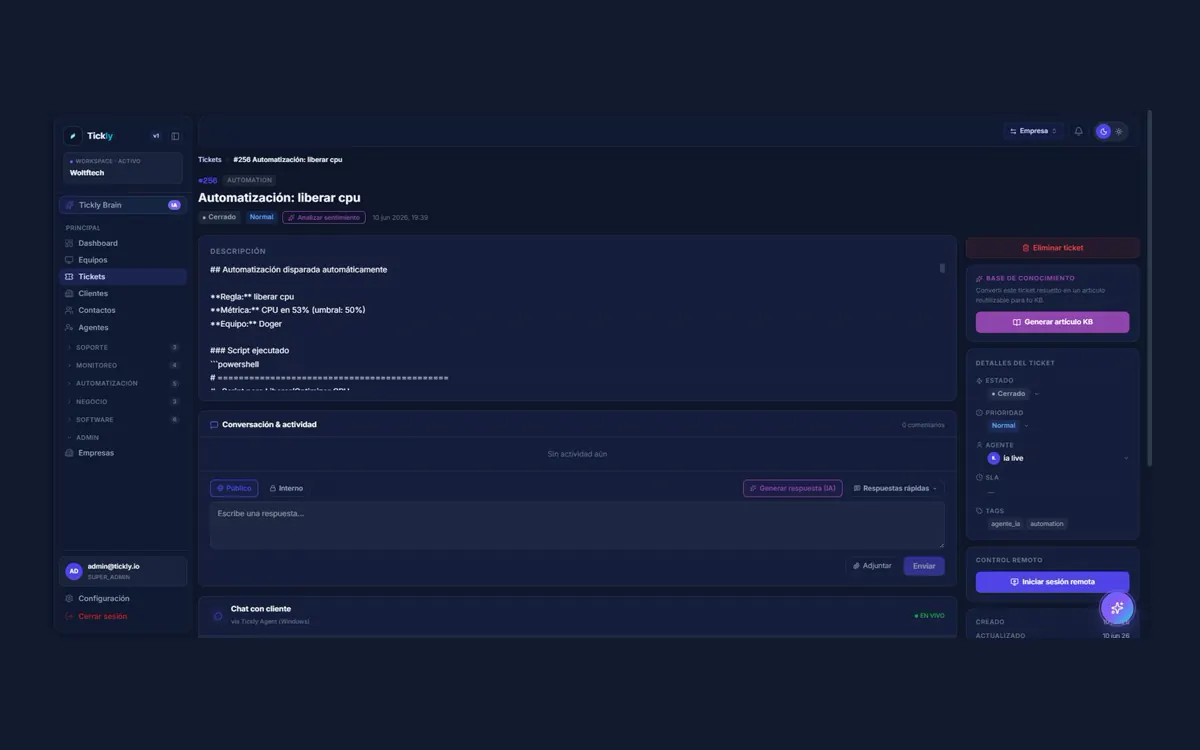Open Tickly Brain from sidebar
Screen dimensions: 1200x750
pos(123,205)
